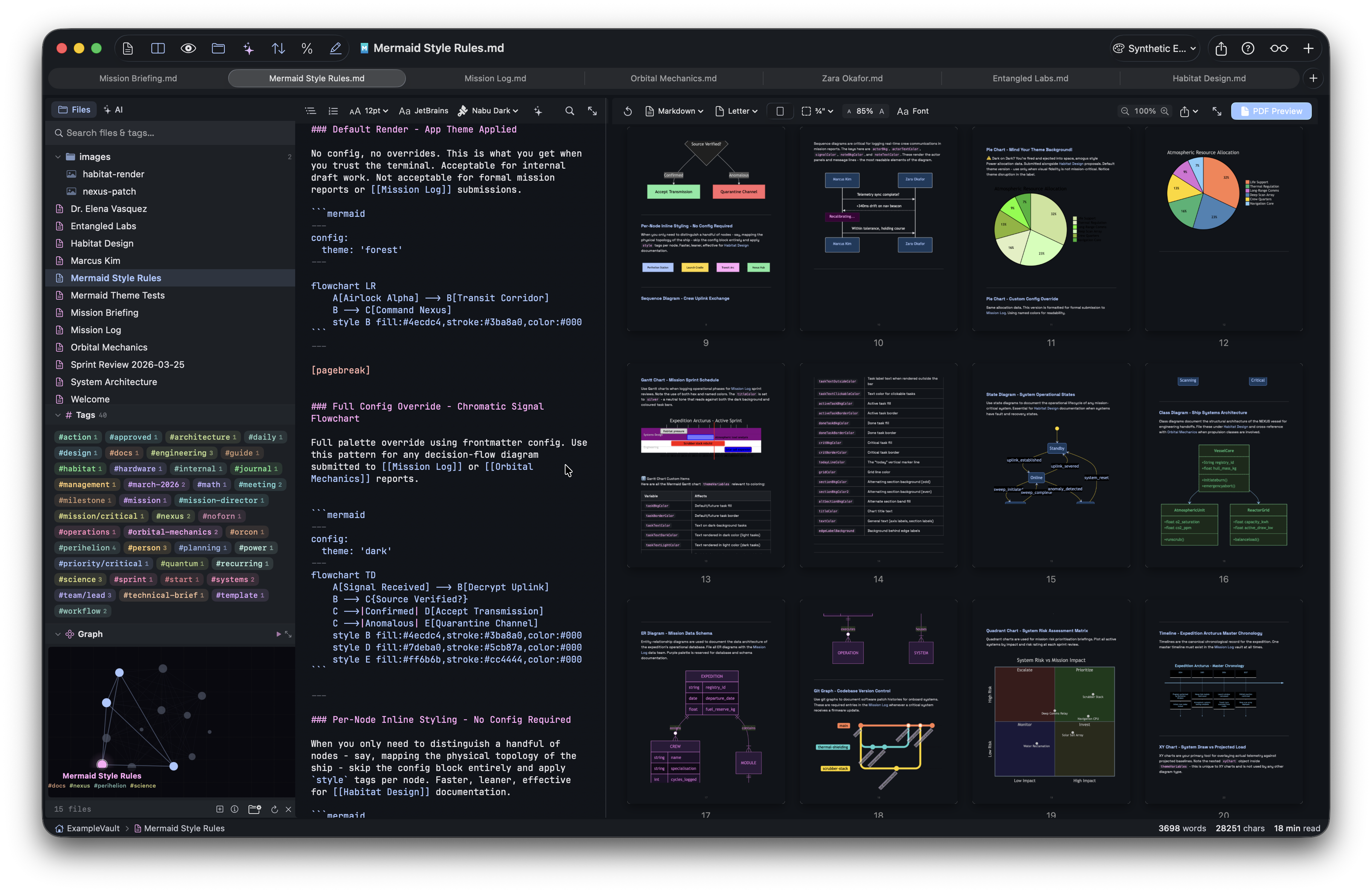This screenshot has width=1372, height=893.
Task: Toggle the split view layout icon
Action: pyautogui.click(x=157, y=49)
